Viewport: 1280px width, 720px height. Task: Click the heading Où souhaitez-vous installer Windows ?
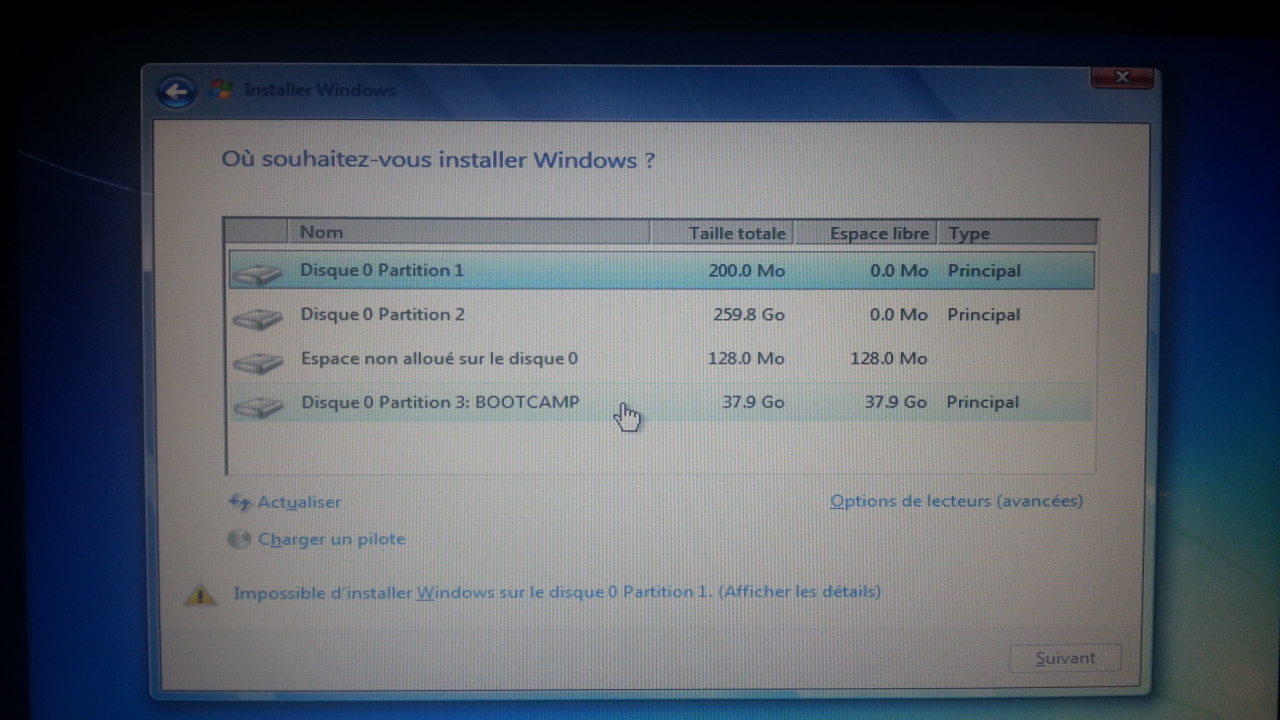click(438, 160)
